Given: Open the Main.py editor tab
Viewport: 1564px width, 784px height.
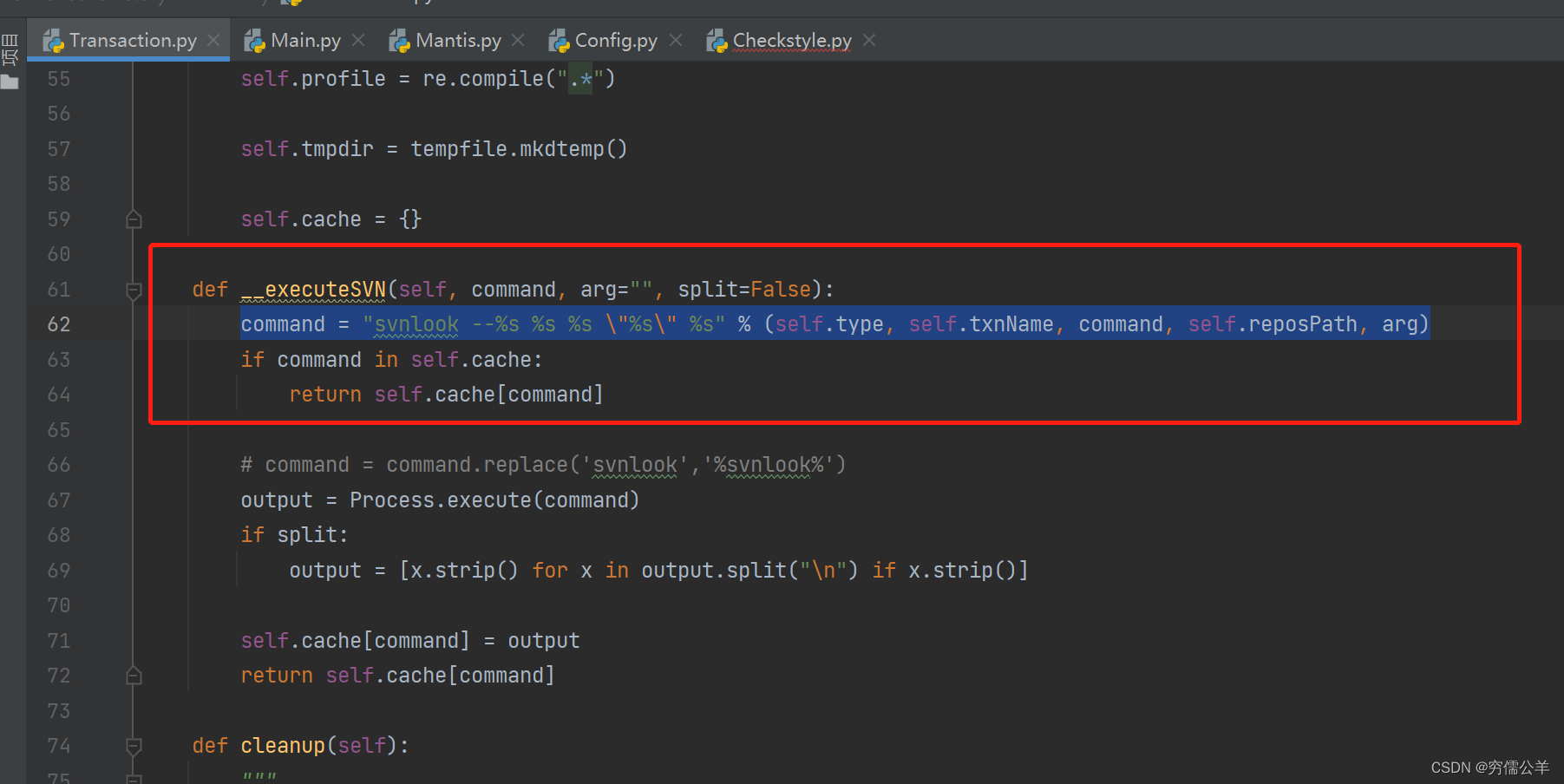Looking at the screenshot, I should 305,41.
